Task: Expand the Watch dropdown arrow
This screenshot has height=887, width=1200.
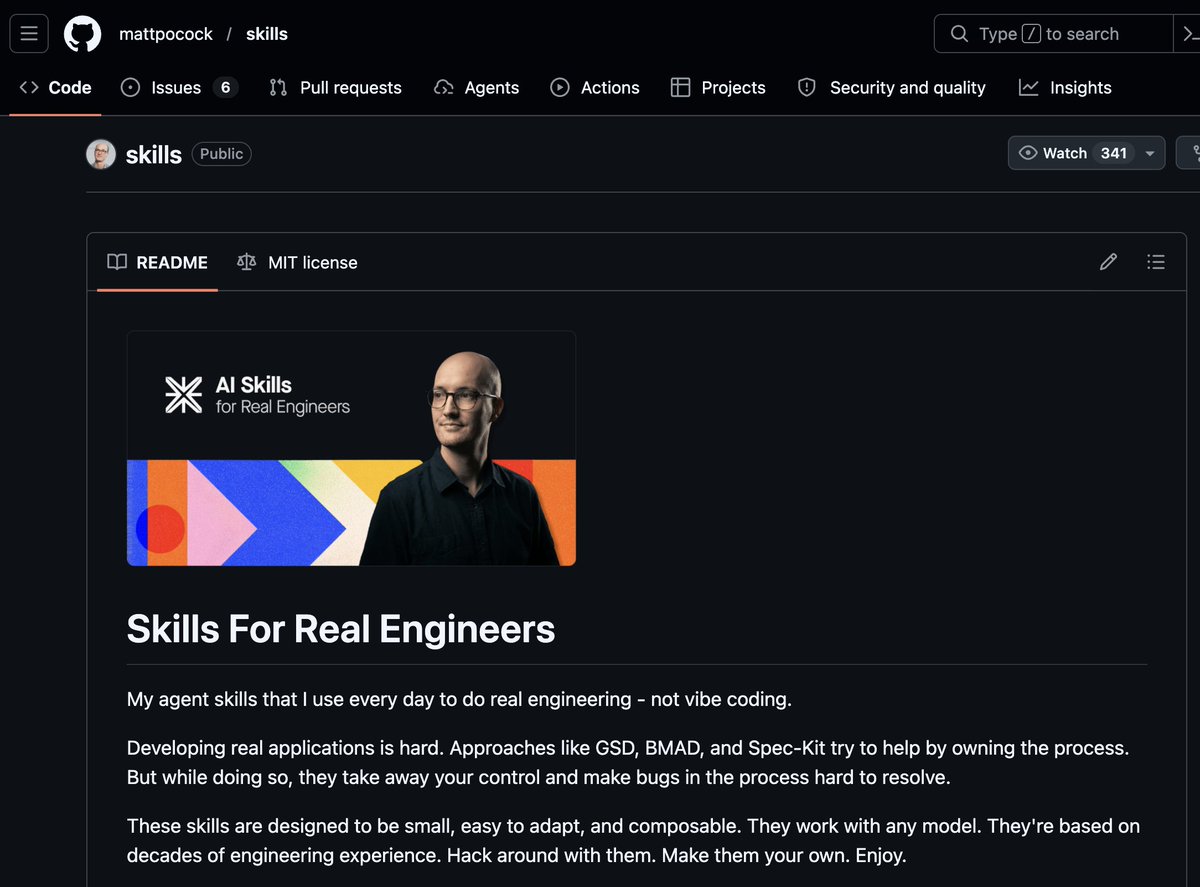Action: pyautogui.click(x=1150, y=153)
